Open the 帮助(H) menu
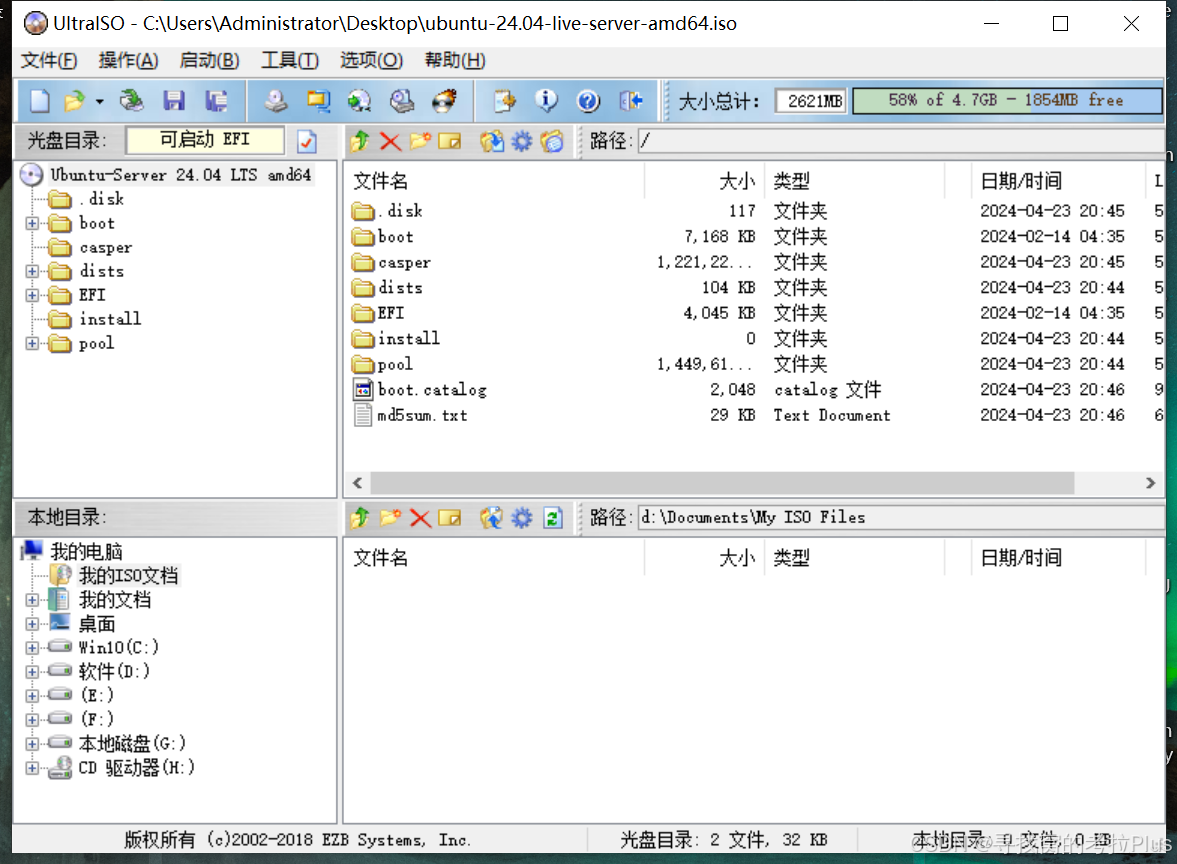Viewport: 1177px width, 864px height. (x=455, y=60)
